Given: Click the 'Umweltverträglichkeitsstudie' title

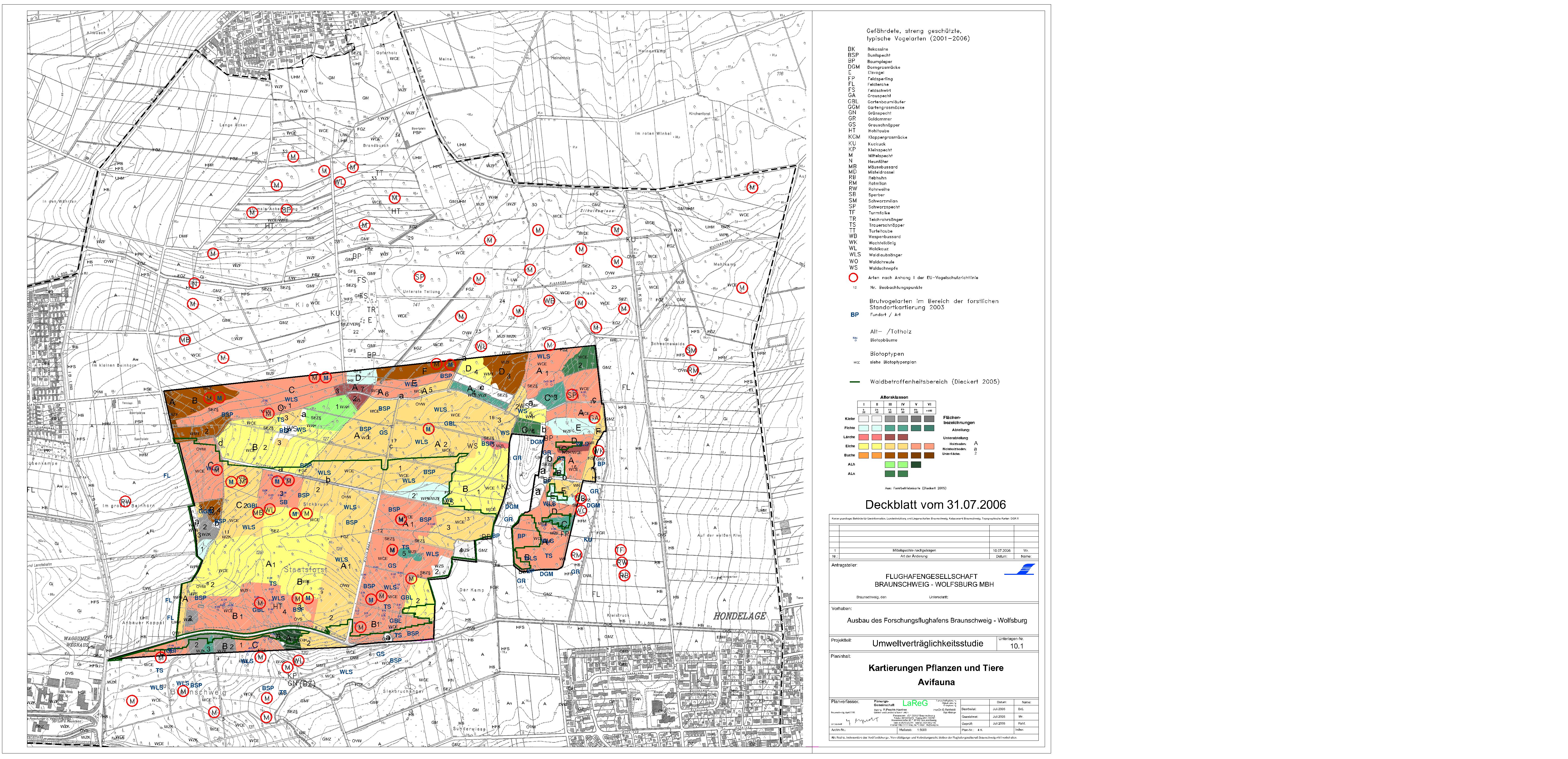Looking at the screenshot, I should [928, 643].
